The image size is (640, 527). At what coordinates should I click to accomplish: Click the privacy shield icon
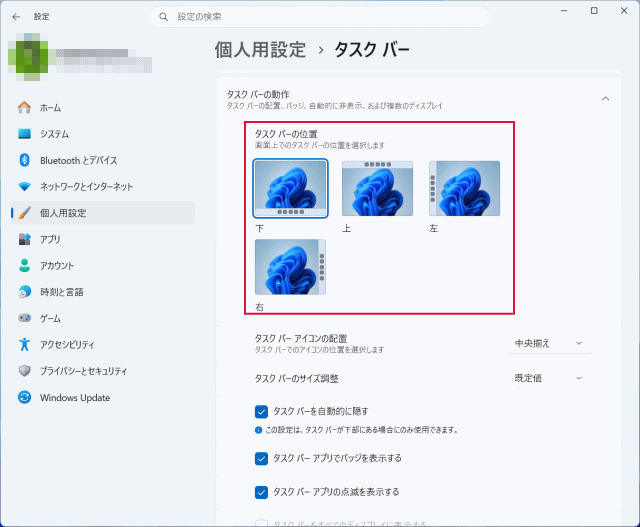(x=24, y=371)
